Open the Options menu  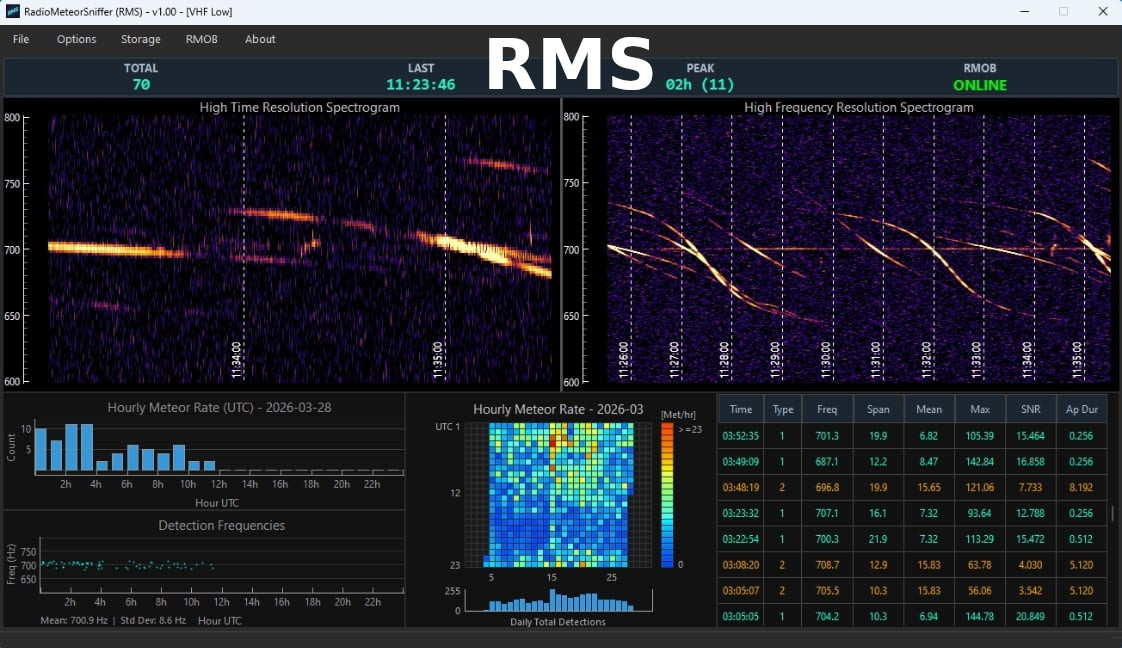point(76,39)
